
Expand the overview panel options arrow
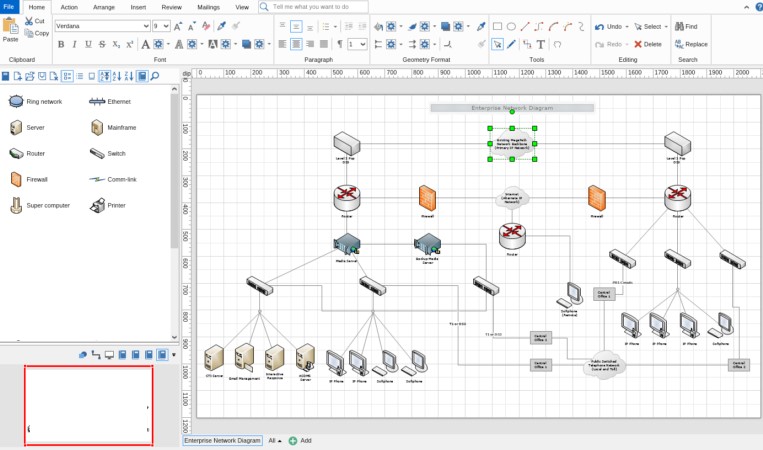pos(174,355)
